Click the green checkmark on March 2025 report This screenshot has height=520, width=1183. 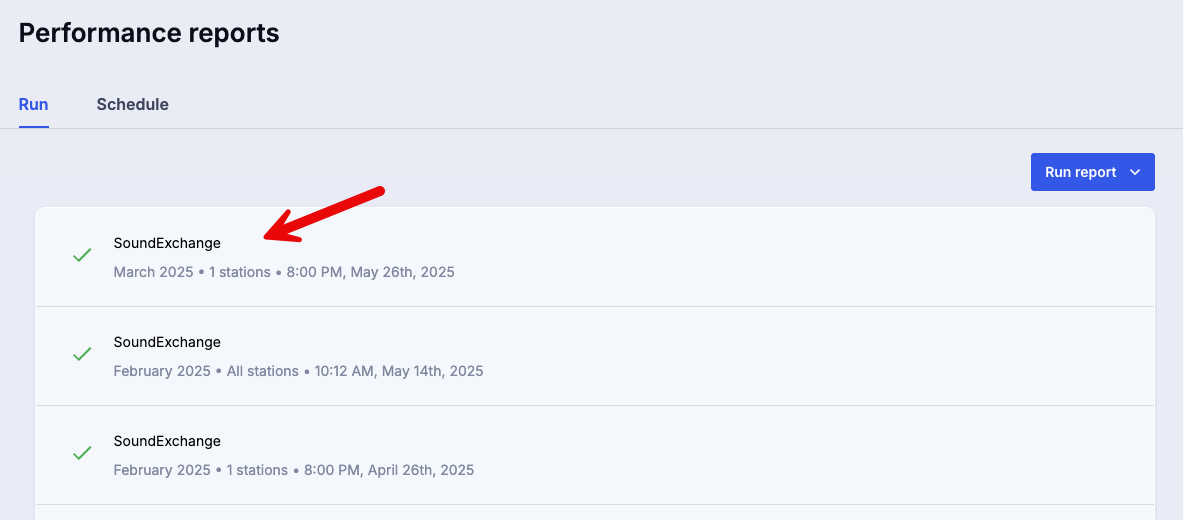click(x=82, y=256)
